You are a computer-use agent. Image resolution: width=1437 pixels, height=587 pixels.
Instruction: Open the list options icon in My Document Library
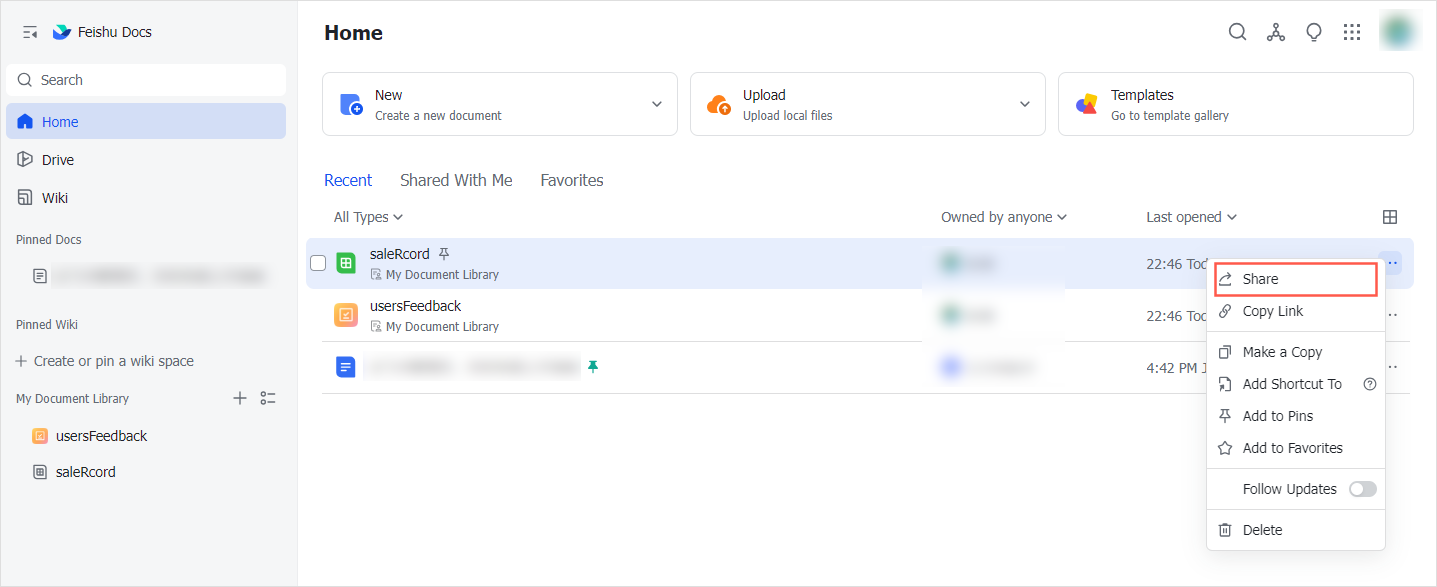click(268, 398)
